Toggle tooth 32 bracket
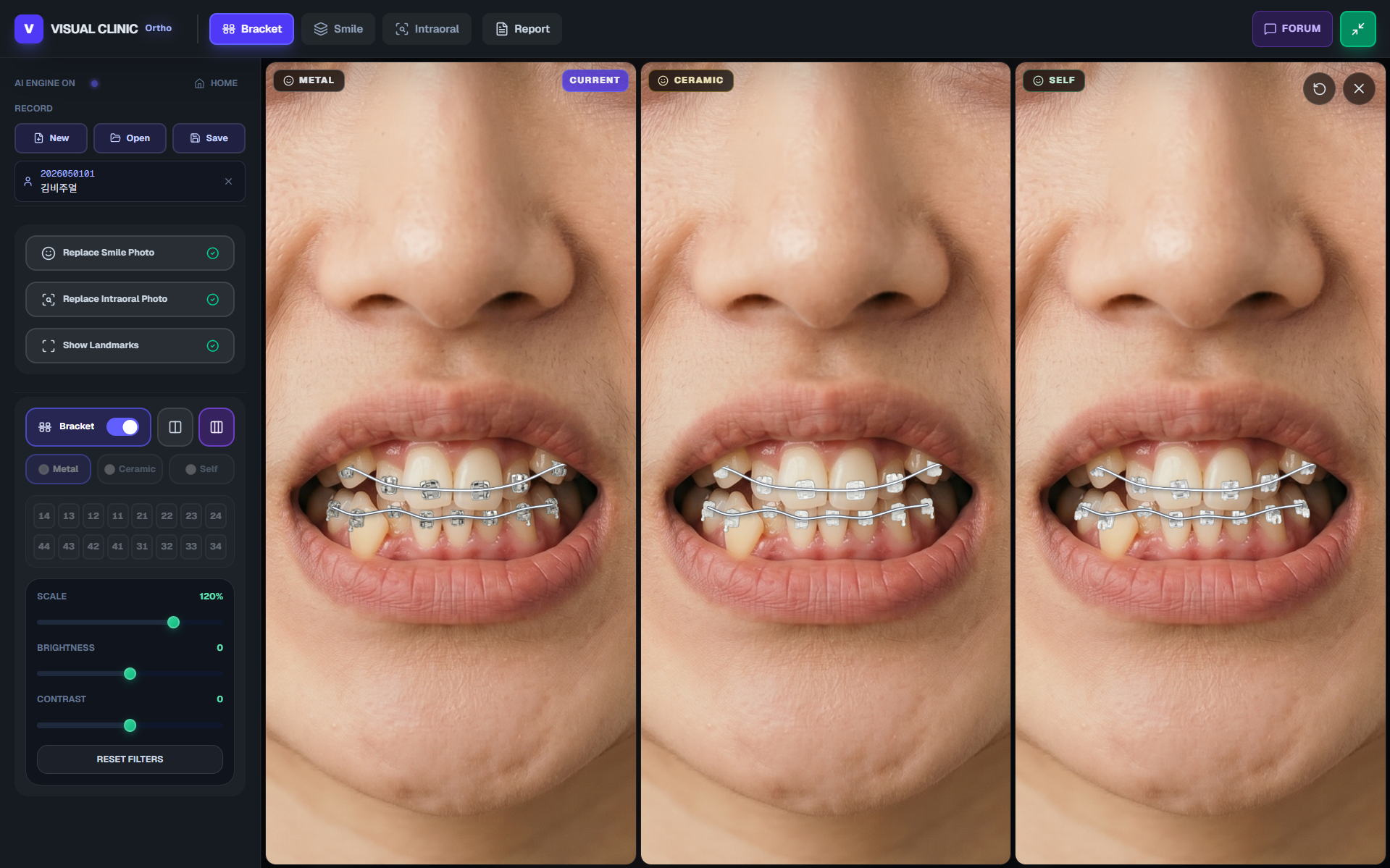The height and width of the screenshot is (868, 1390). 167,546
